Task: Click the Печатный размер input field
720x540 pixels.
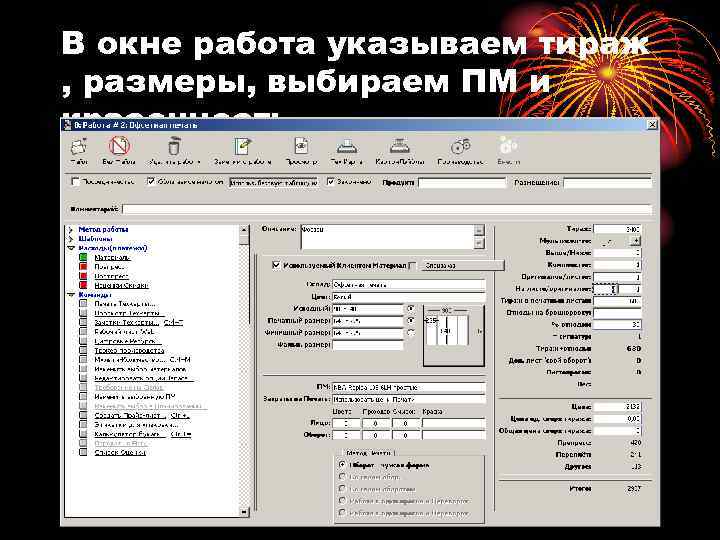Action: [x=367, y=321]
